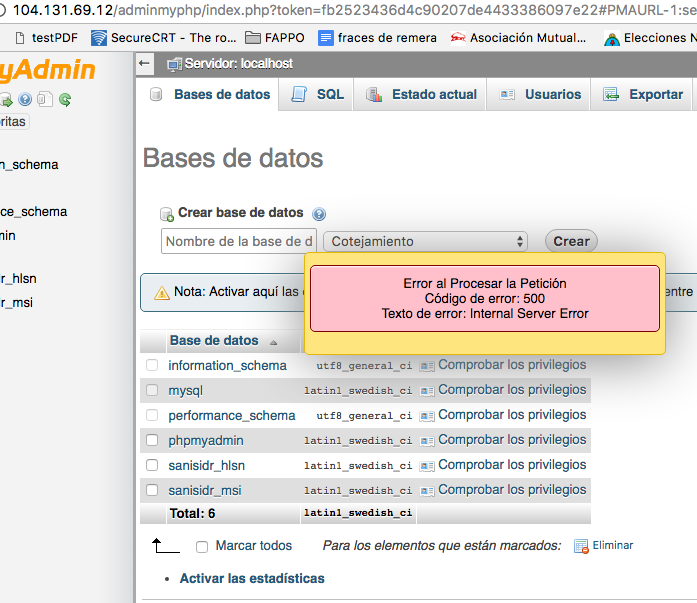Image resolution: width=697 pixels, height=603 pixels.
Task: Check the information_schema database checkbox
Action: coord(152,366)
